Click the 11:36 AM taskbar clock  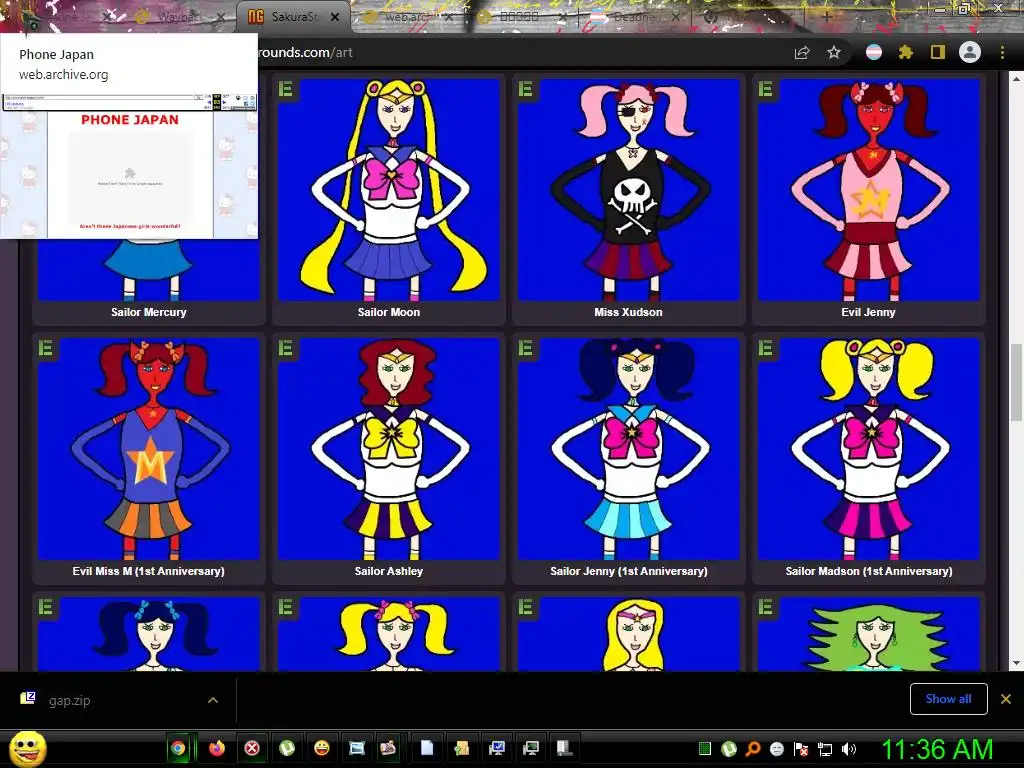coord(937,750)
